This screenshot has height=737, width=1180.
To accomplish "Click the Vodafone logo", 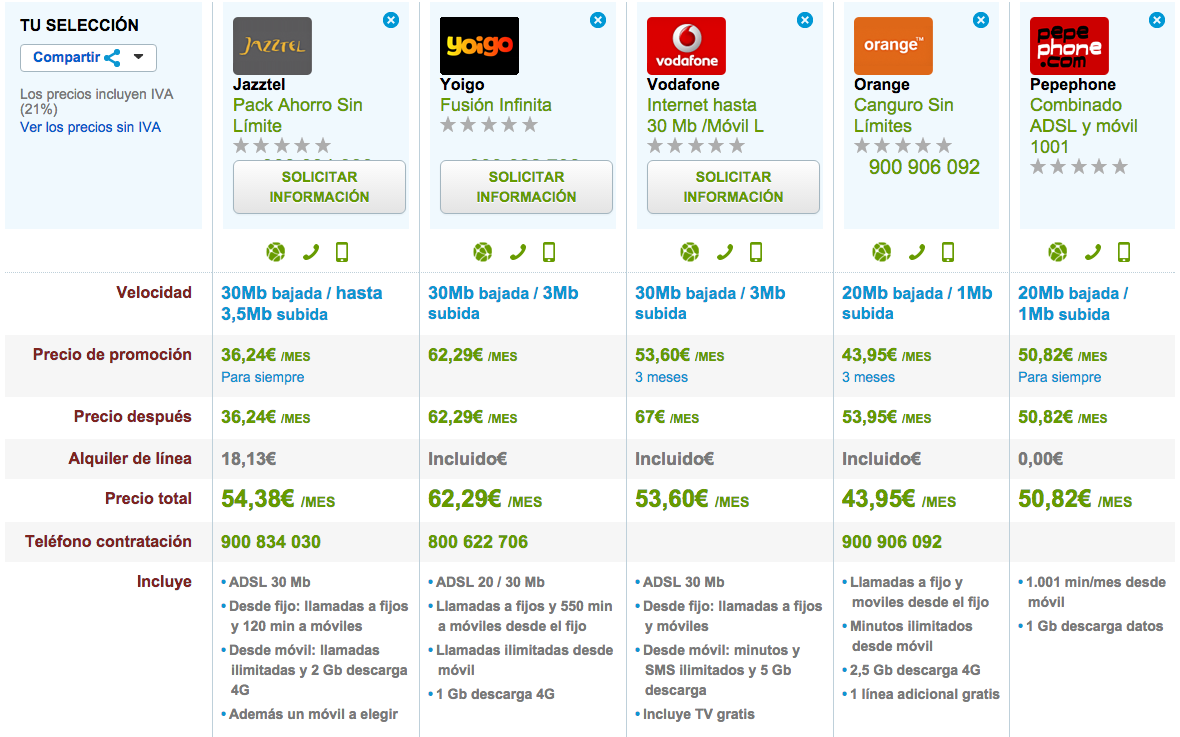I will [x=686, y=46].
